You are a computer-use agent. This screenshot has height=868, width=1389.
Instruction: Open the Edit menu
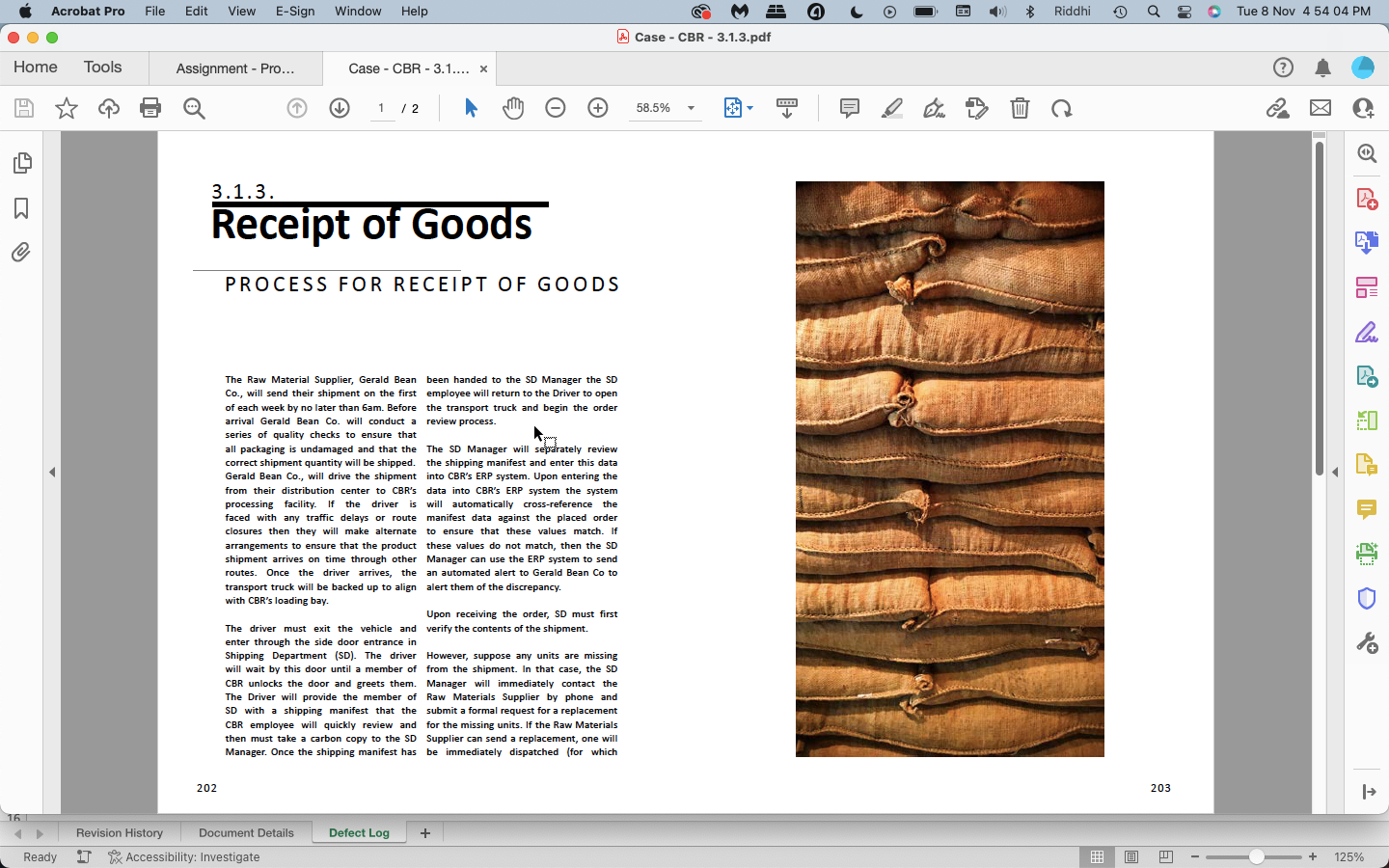pos(197,12)
